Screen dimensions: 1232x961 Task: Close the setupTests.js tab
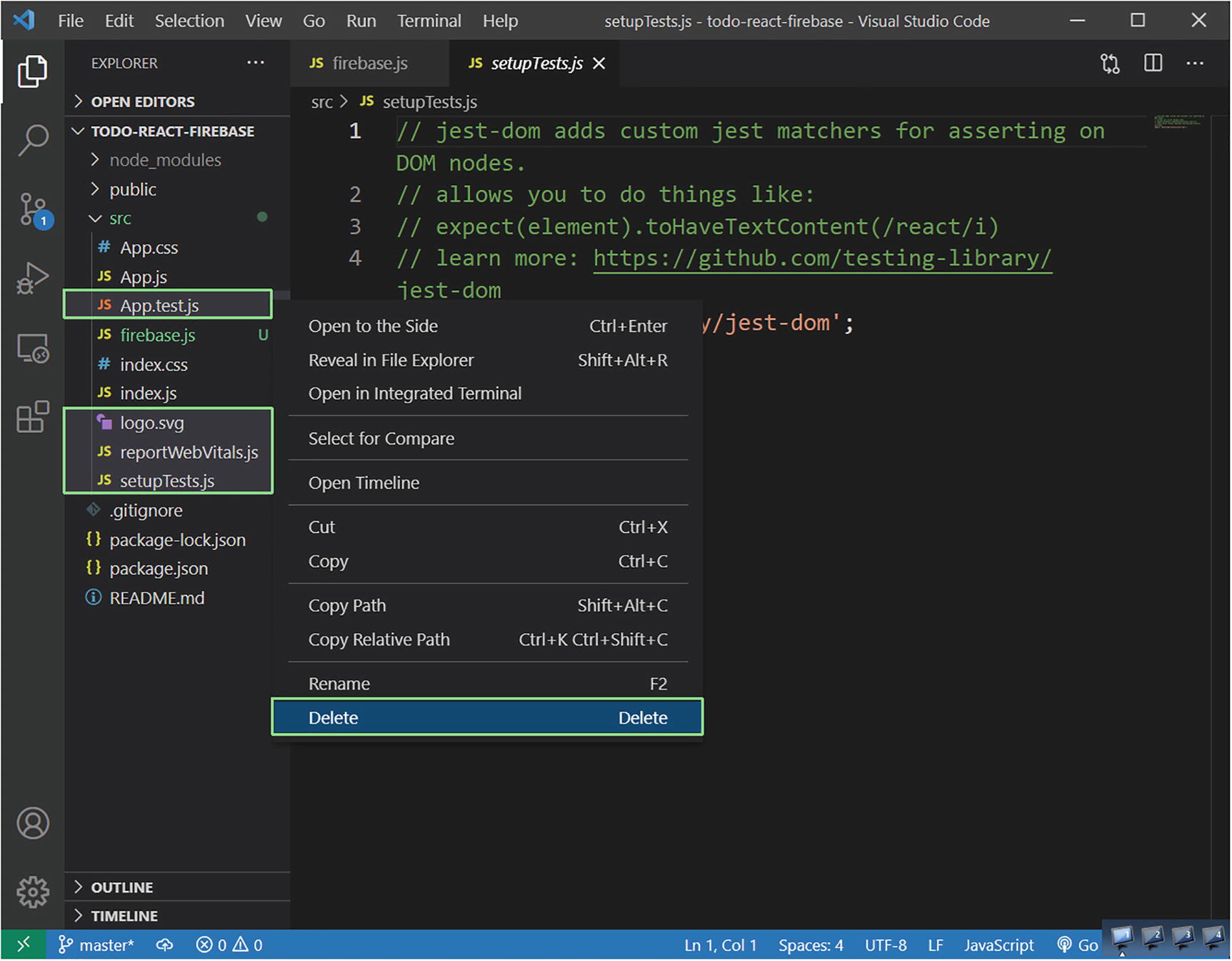pyautogui.click(x=599, y=64)
